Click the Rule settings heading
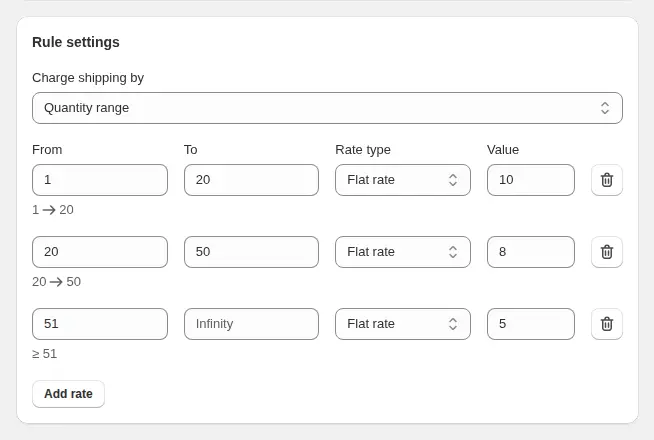 (x=76, y=42)
